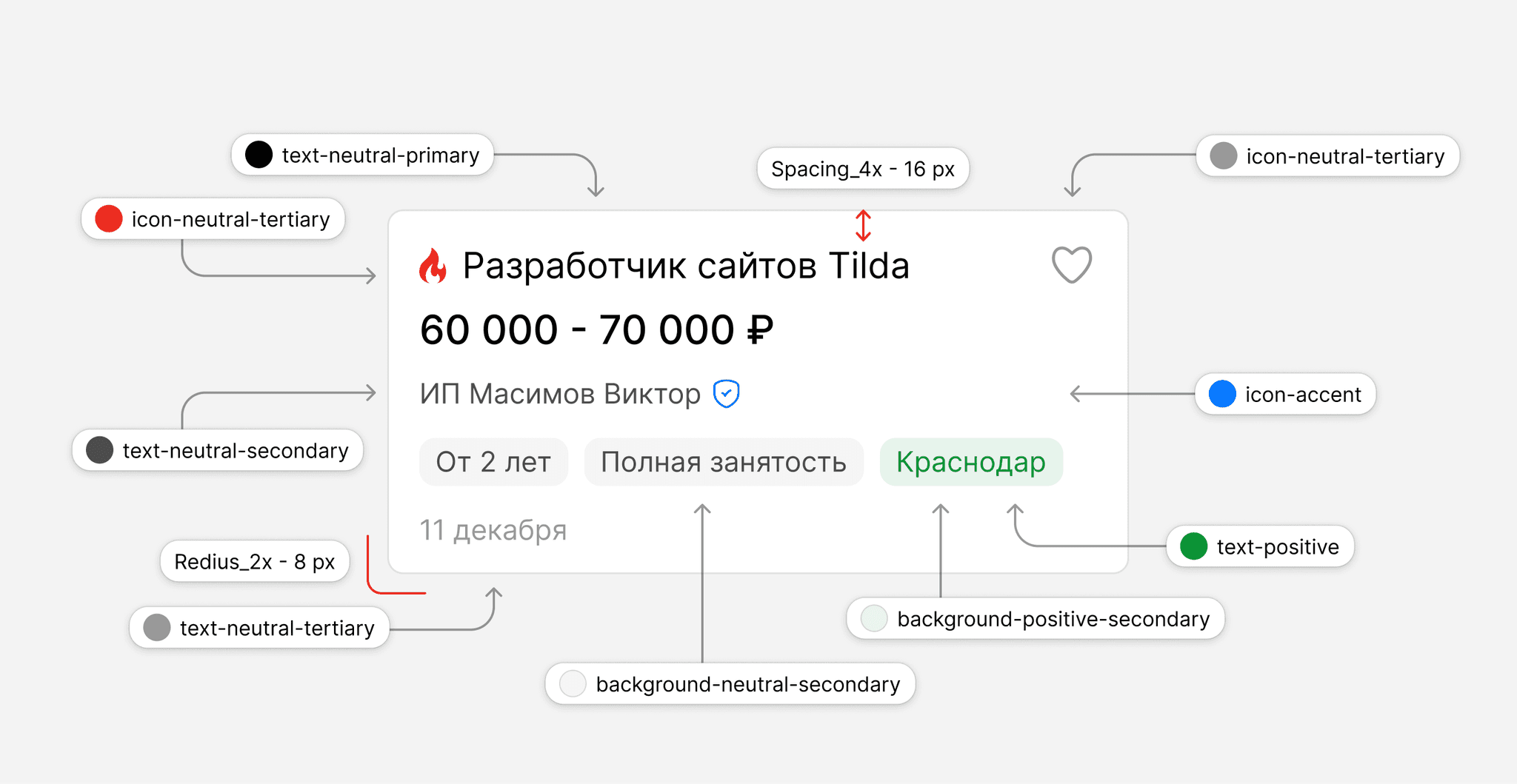Image resolution: width=1517 pixels, height=784 pixels.
Task: Click the red vertical spacing arrow
Action: tap(863, 225)
